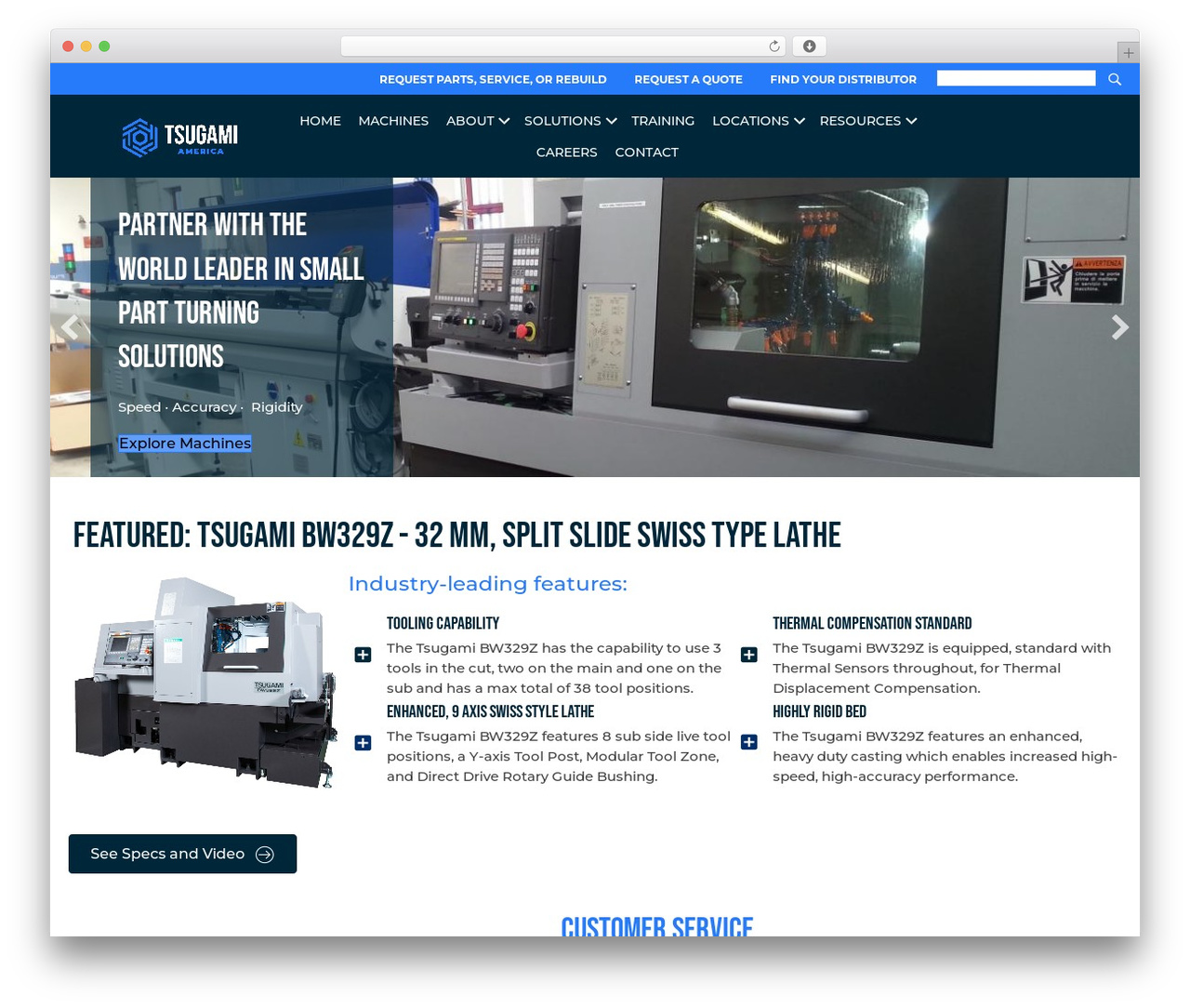Open the Machines menu item
This screenshot has height=1008, width=1190.
(393, 121)
